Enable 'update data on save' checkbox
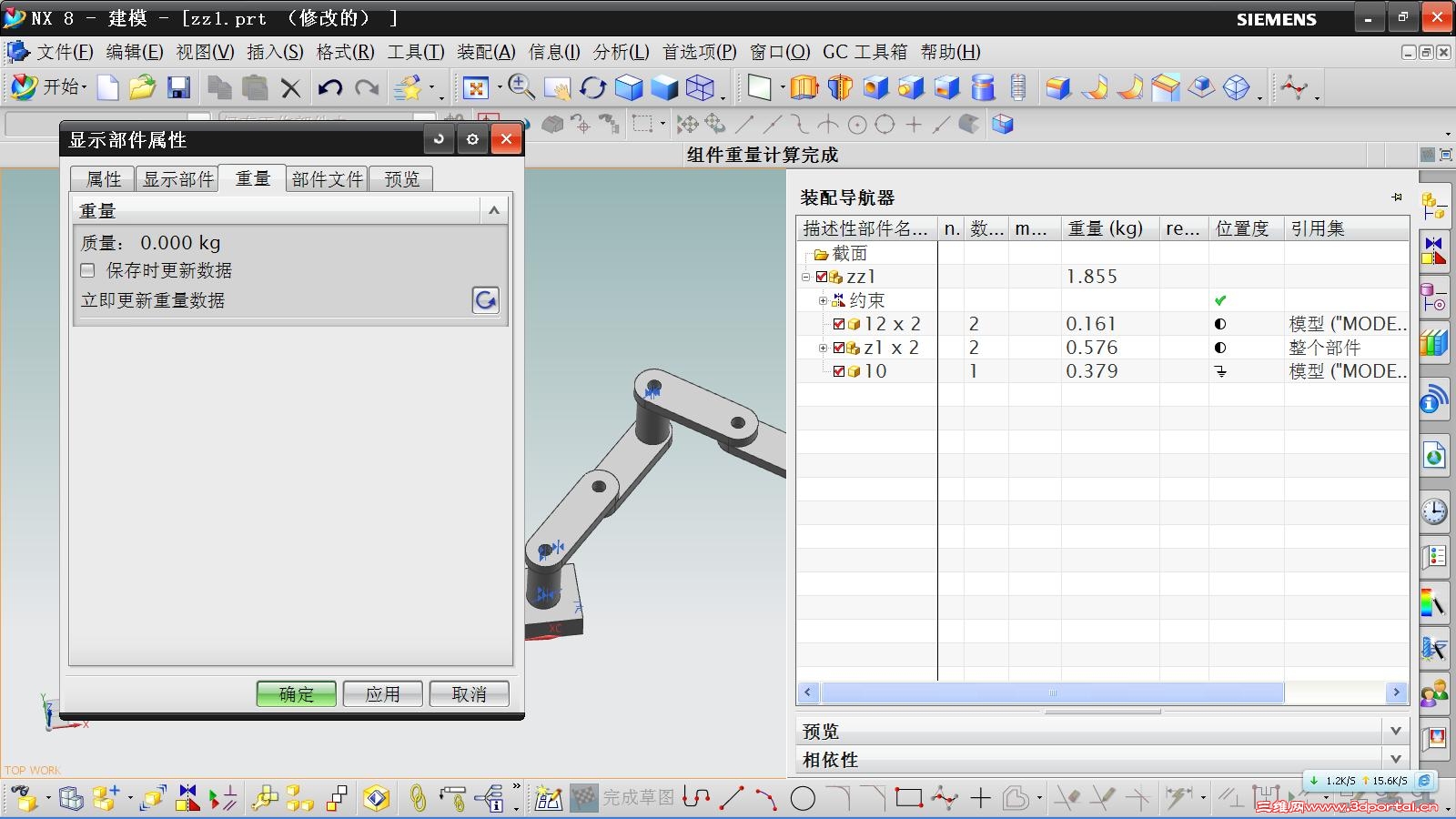This screenshot has width=1456, height=819. tap(87, 270)
